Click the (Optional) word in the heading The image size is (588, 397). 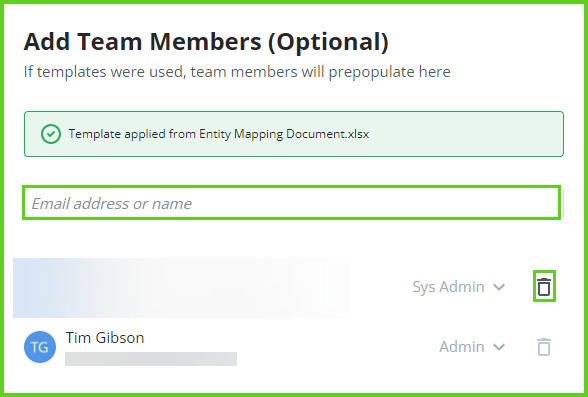pyautogui.click(x=328, y=41)
